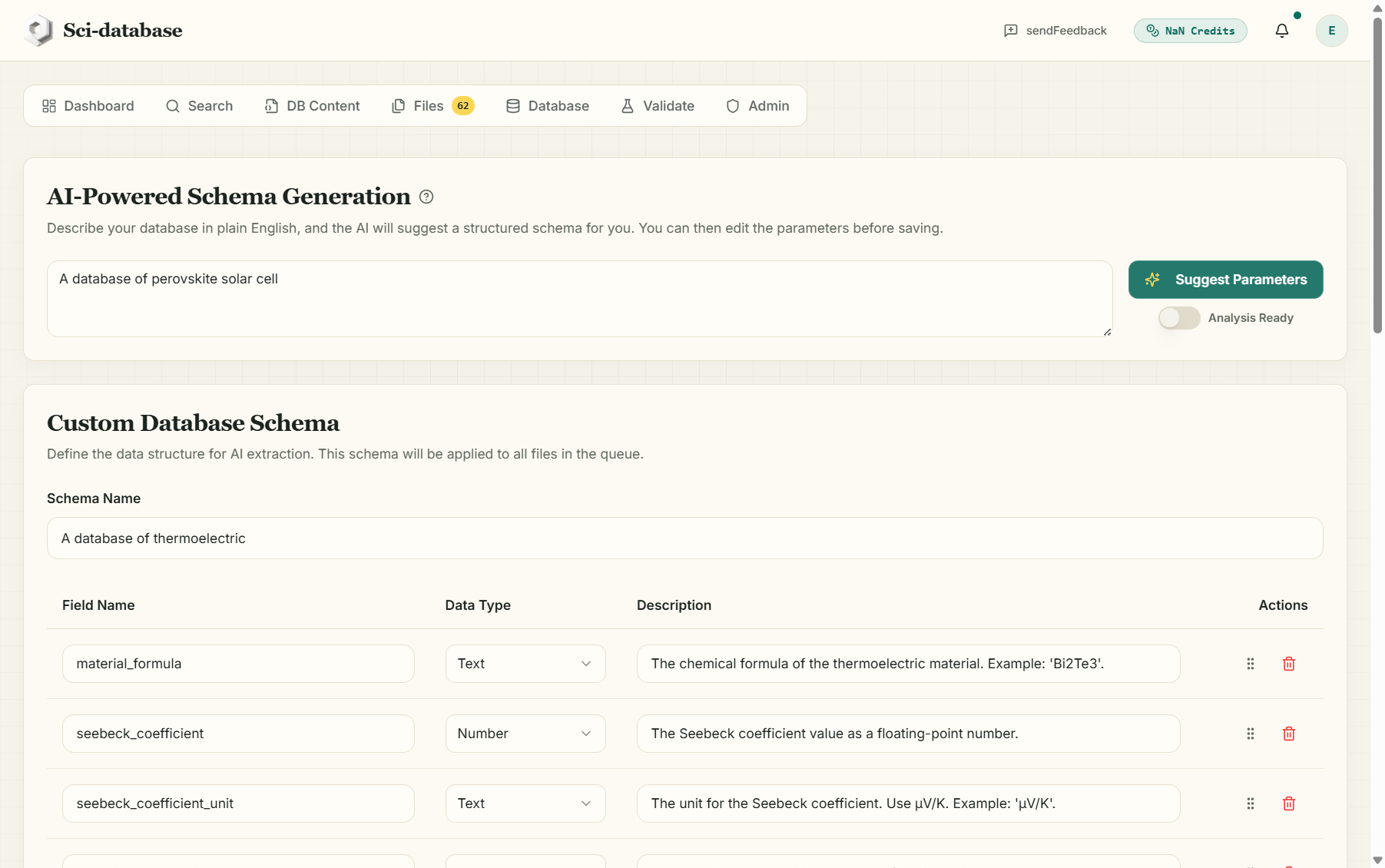Click the text area resize grip
1385x868 pixels.
click(x=1107, y=332)
